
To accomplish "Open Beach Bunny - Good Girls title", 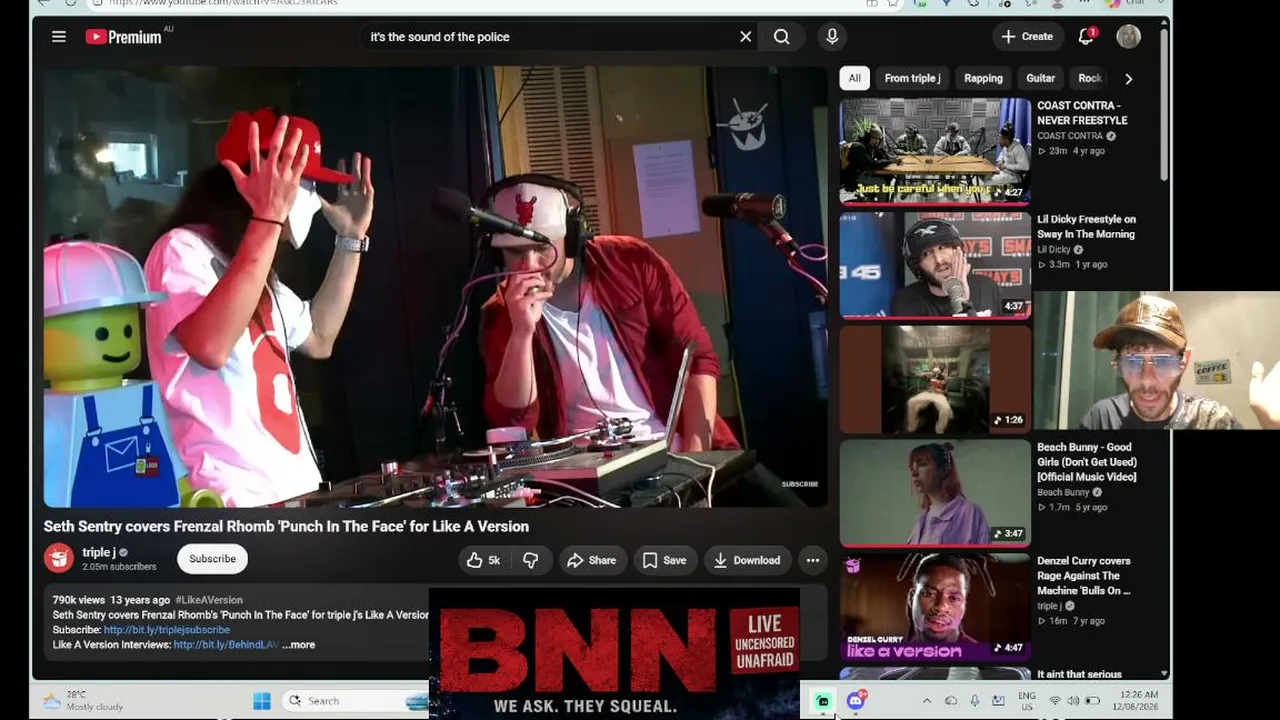I will [1087, 462].
